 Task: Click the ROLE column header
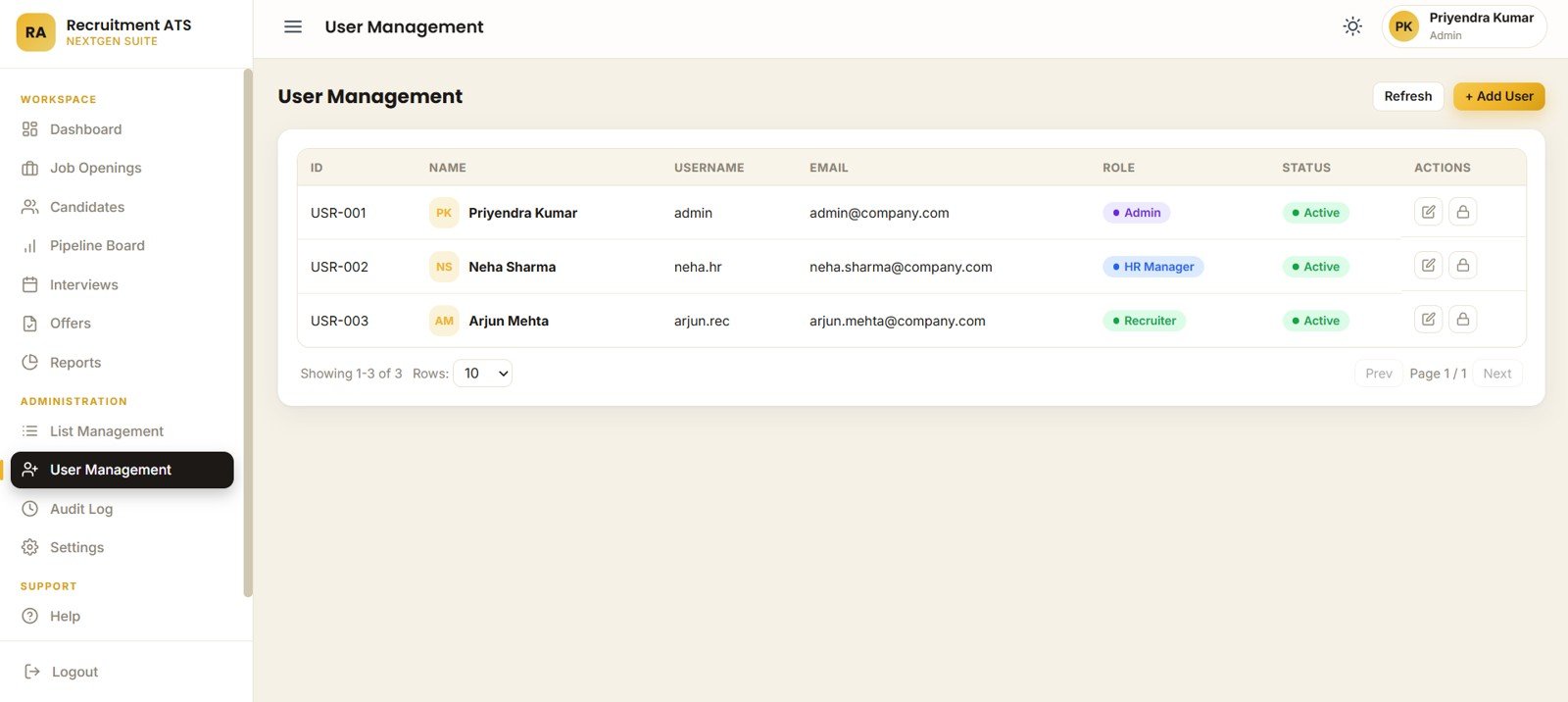tap(1118, 168)
